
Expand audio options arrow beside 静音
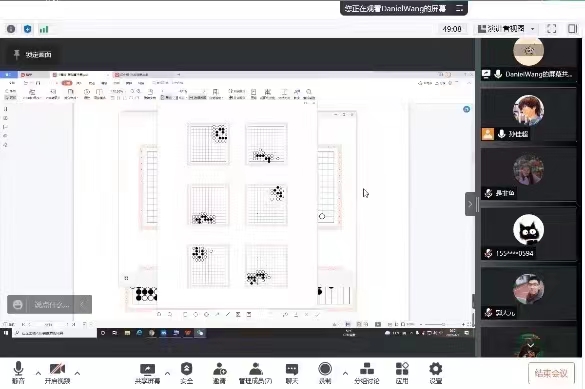[x=38, y=373]
